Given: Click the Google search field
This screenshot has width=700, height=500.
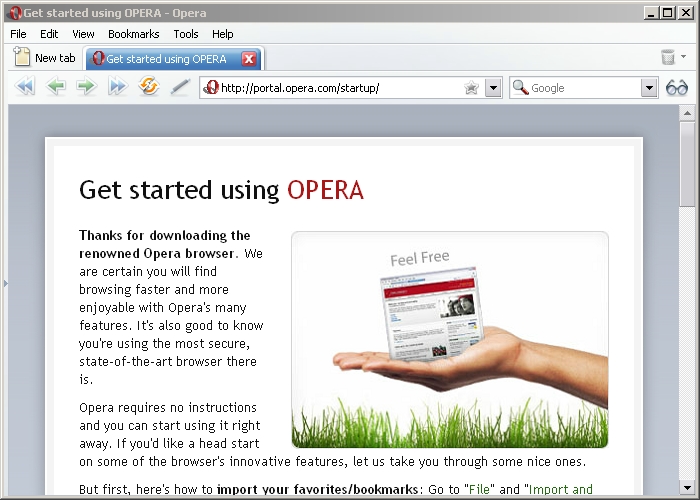Looking at the screenshot, I should point(585,88).
